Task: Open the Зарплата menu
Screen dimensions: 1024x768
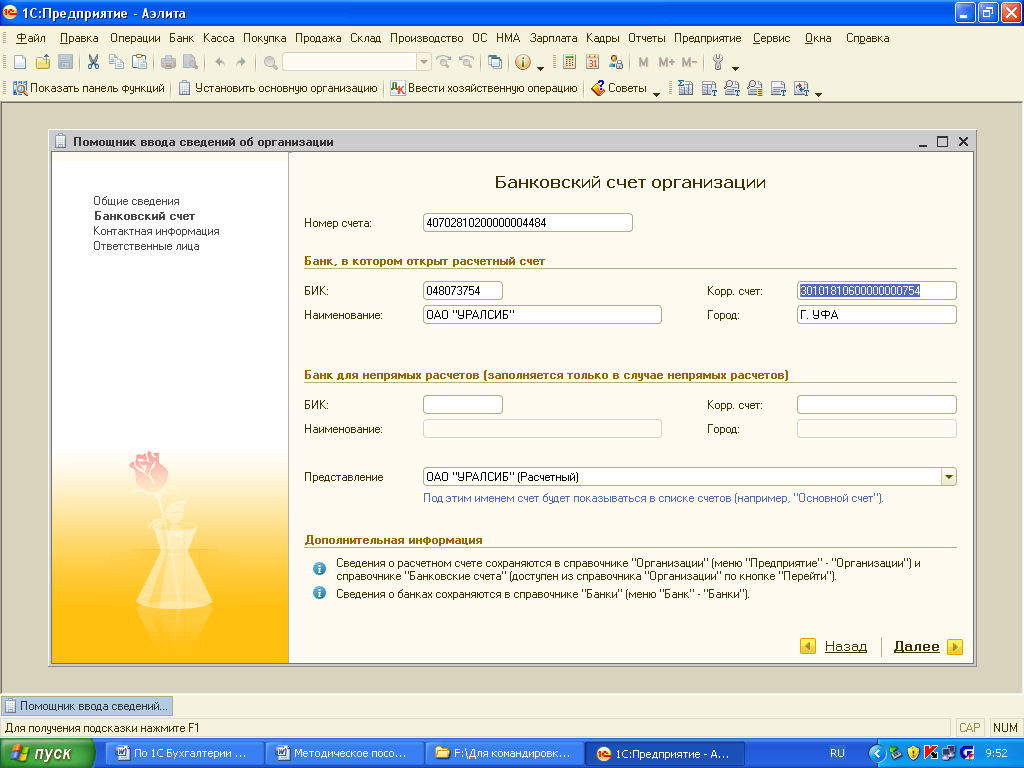Action: point(553,38)
